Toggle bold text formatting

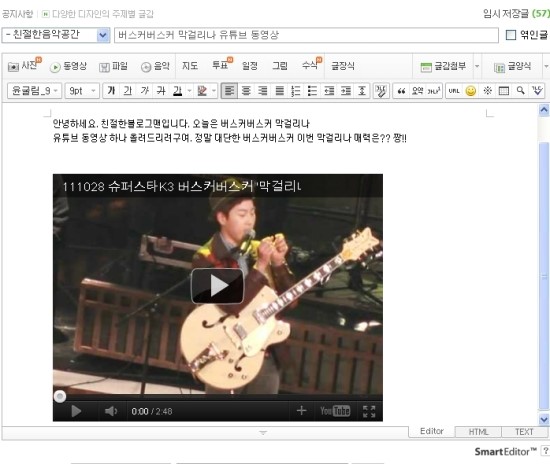tap(111, 91)
